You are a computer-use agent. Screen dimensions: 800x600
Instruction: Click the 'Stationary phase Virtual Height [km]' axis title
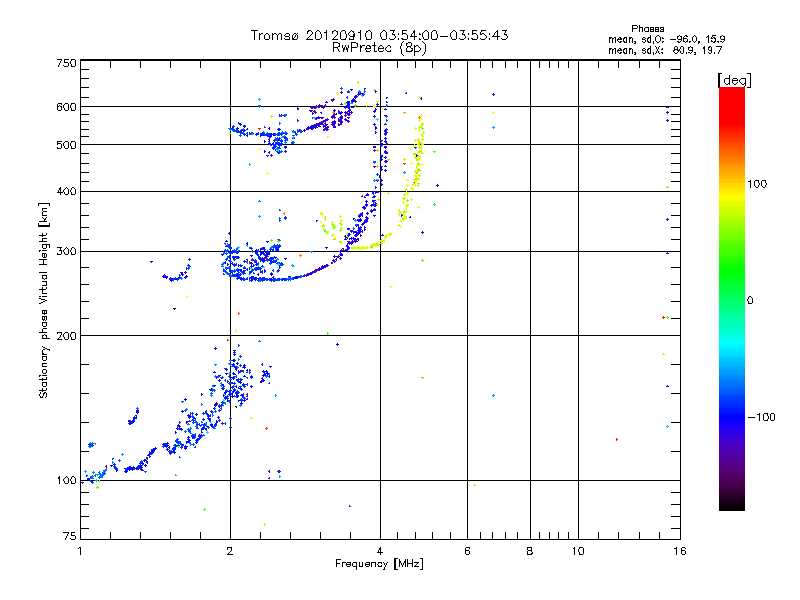pyautogui.click(x=44, y=300)
